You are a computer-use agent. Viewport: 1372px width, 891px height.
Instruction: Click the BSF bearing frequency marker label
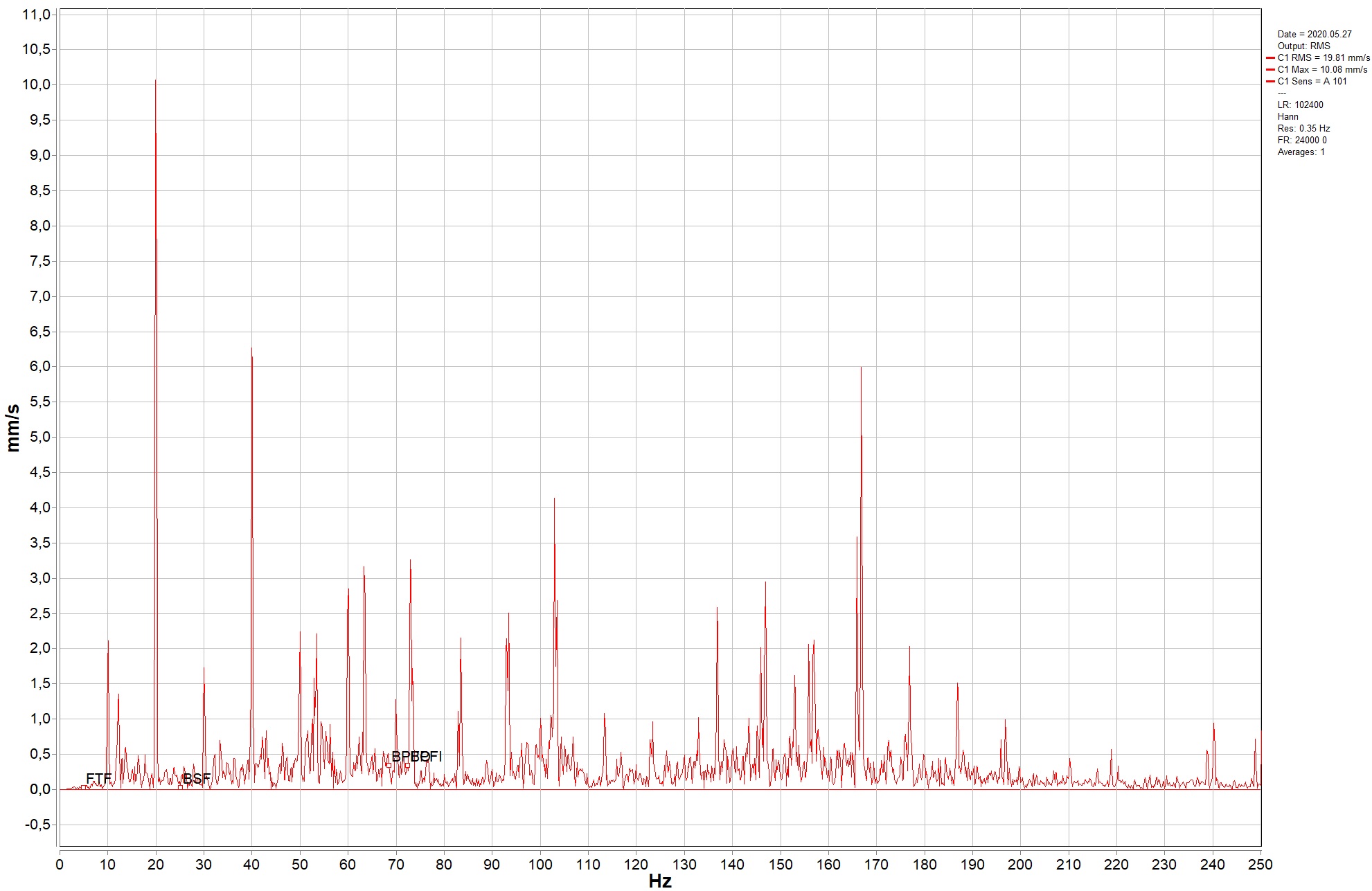tap(197, 779)
